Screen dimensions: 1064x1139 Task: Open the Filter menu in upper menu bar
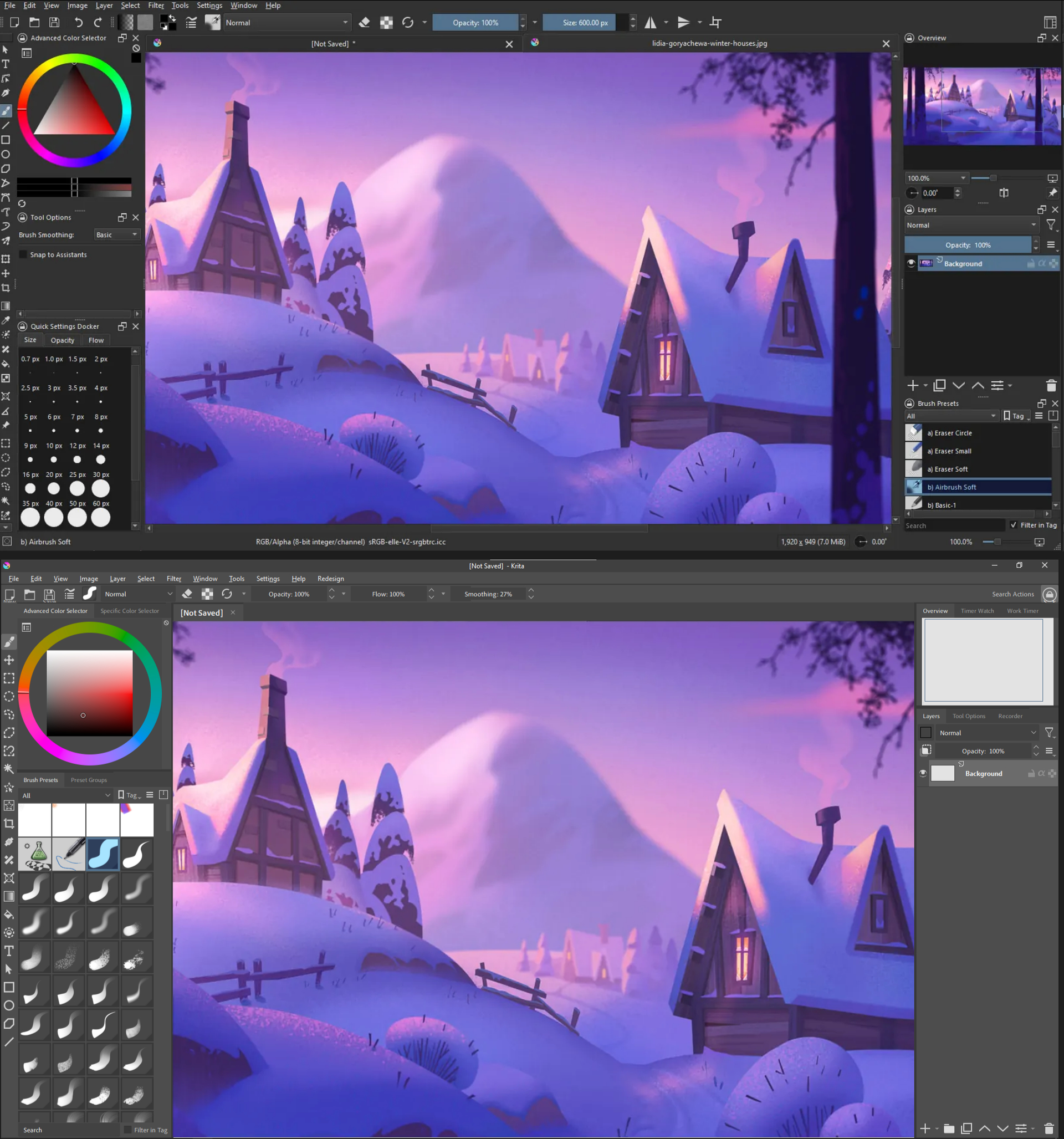tap(156, 5)
